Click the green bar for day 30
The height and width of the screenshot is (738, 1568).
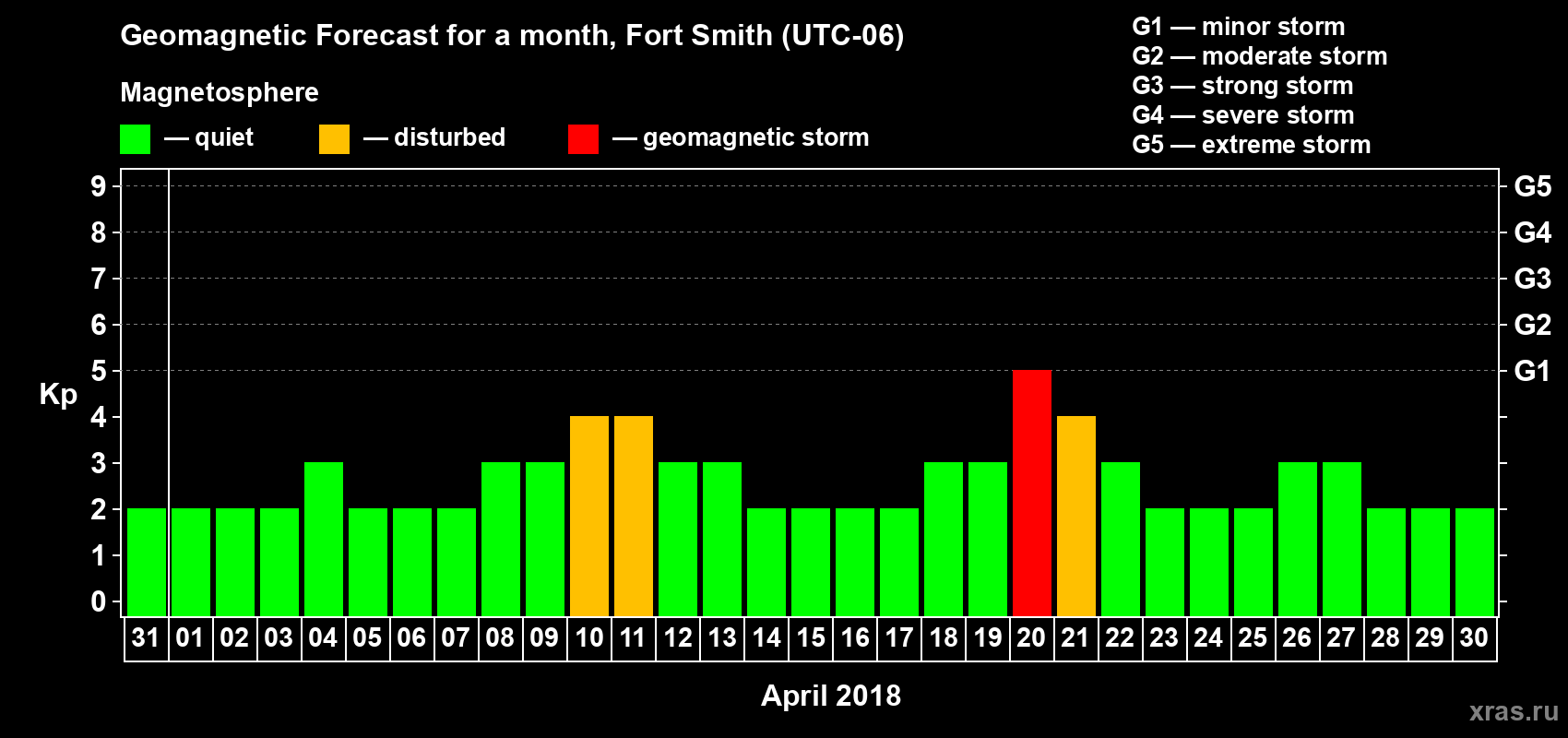[x=1475, y=562]
